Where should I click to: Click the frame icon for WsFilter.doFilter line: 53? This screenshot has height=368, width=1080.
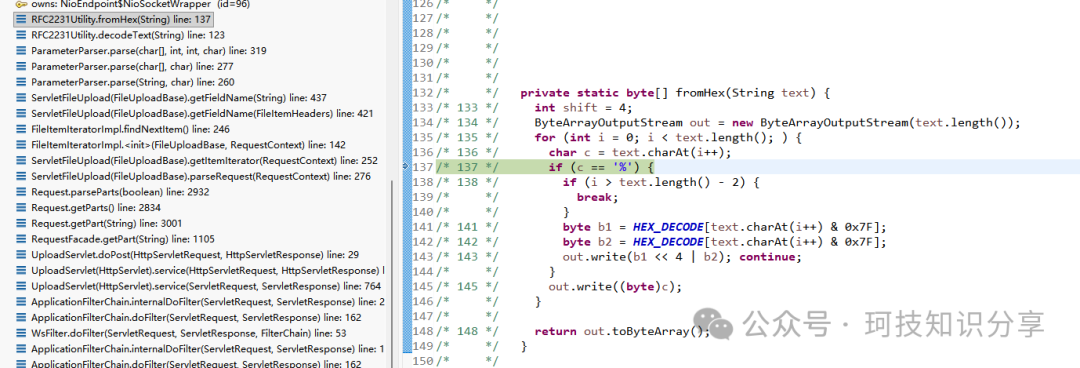coord(21,334)
